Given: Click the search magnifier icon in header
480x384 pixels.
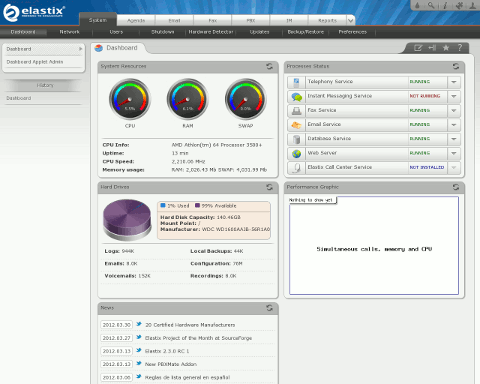Looking at the screenshot, I should 431,5.
